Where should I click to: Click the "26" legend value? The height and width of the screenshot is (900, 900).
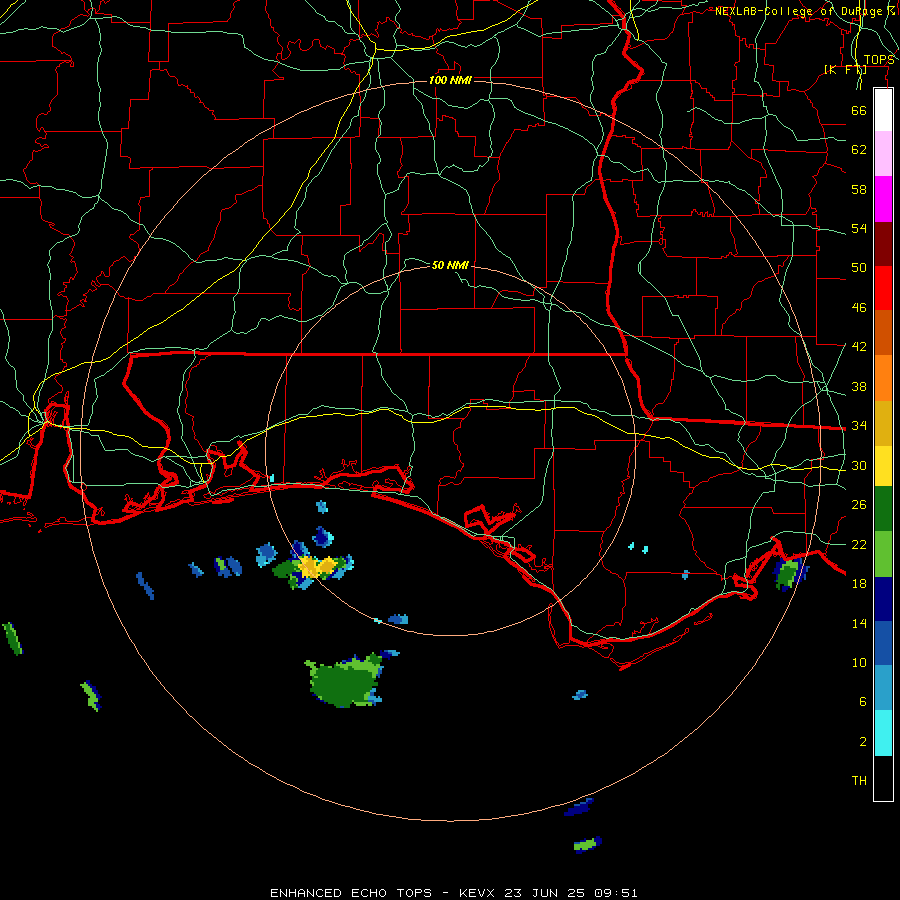pyautogui.click(x=859, y=505)
